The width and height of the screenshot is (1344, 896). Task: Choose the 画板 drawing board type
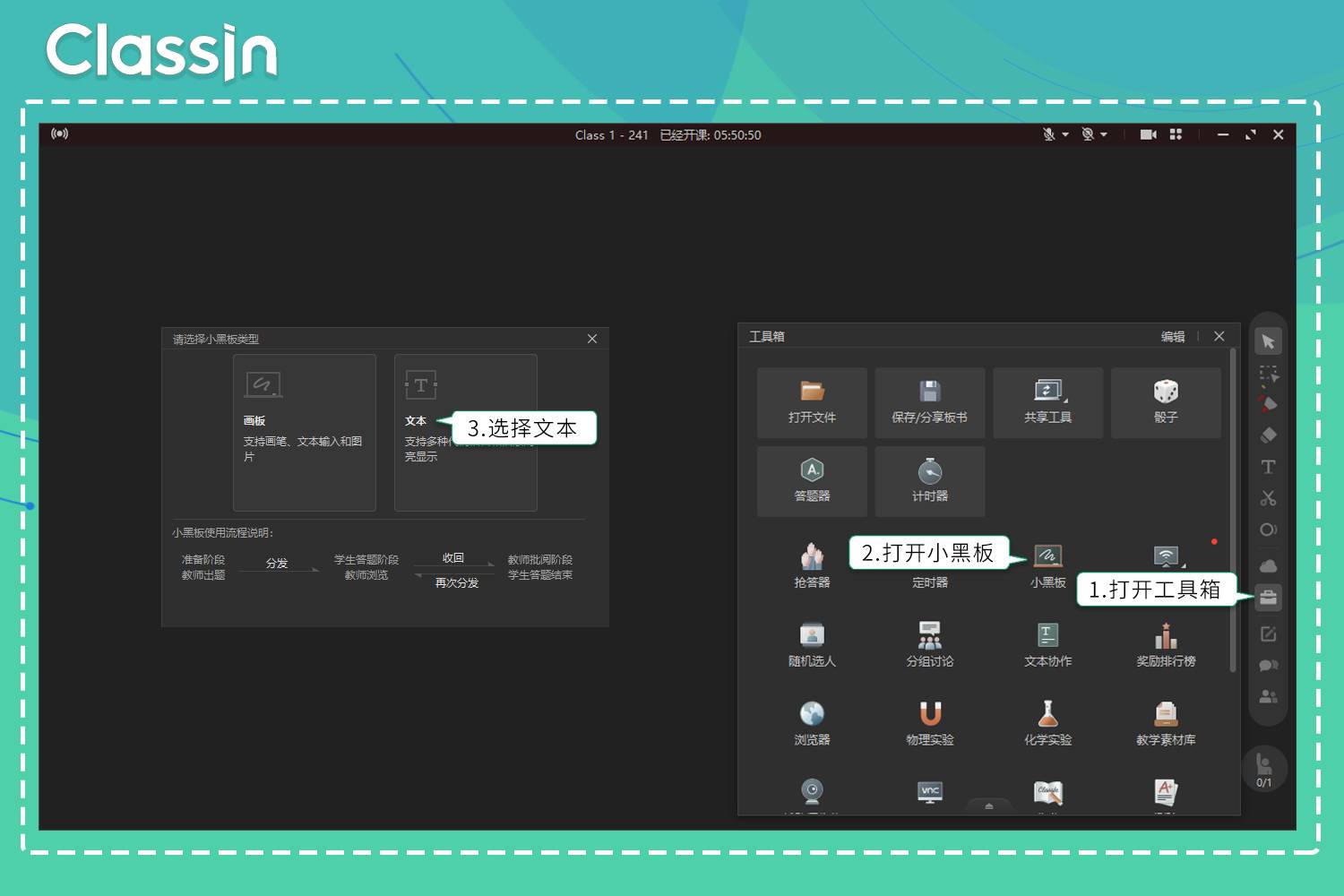(305, 433)
